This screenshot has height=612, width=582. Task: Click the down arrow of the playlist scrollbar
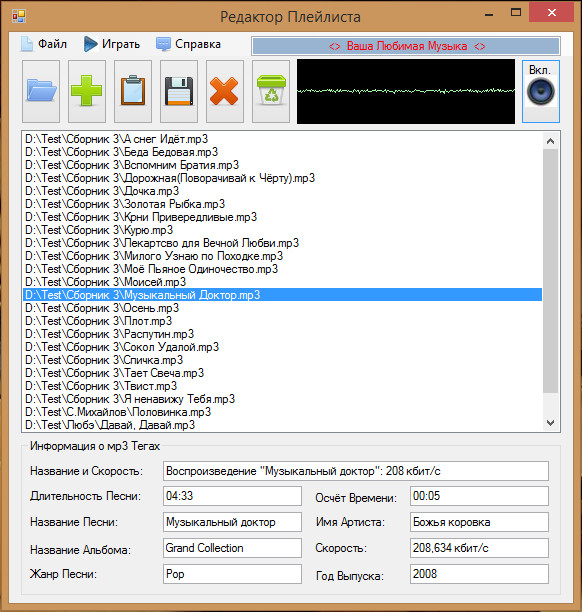pos(550,423)
